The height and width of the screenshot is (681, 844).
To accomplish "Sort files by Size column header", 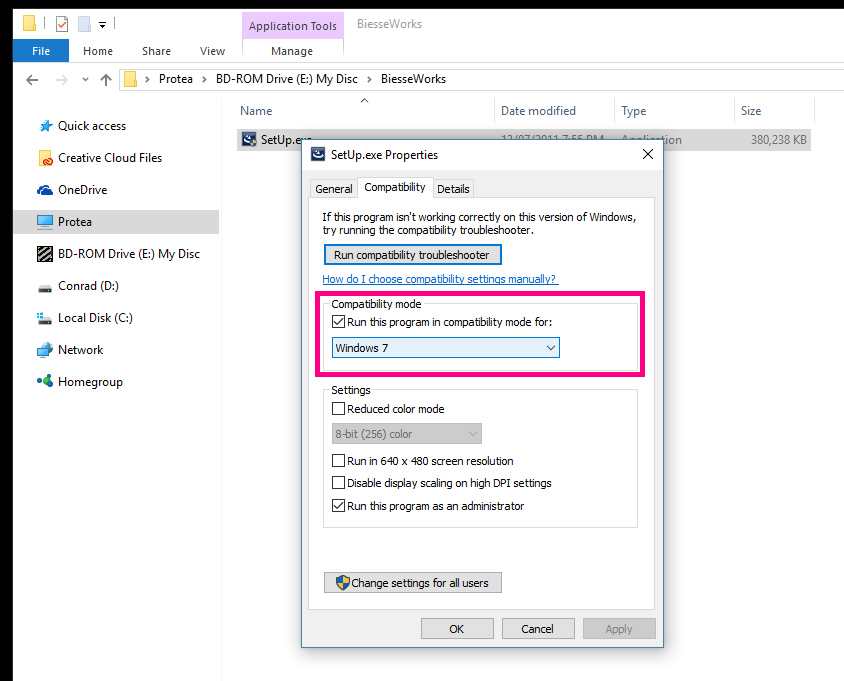I will (x=751, y=111).
